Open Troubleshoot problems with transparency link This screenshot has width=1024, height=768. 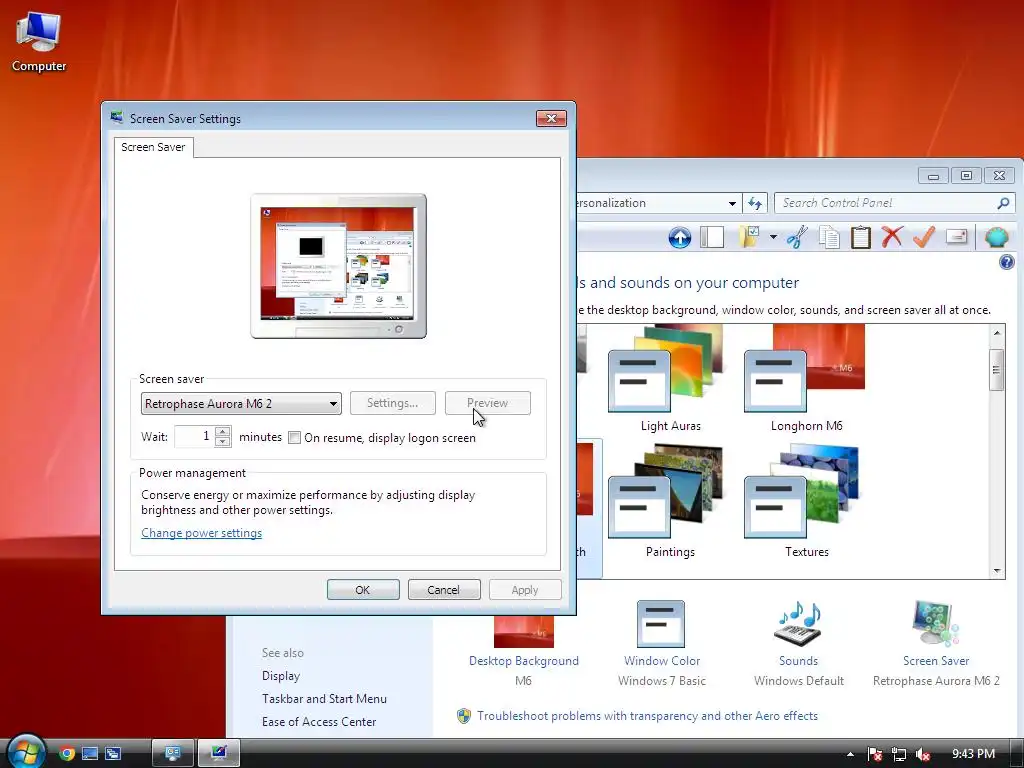click(647, 716)
